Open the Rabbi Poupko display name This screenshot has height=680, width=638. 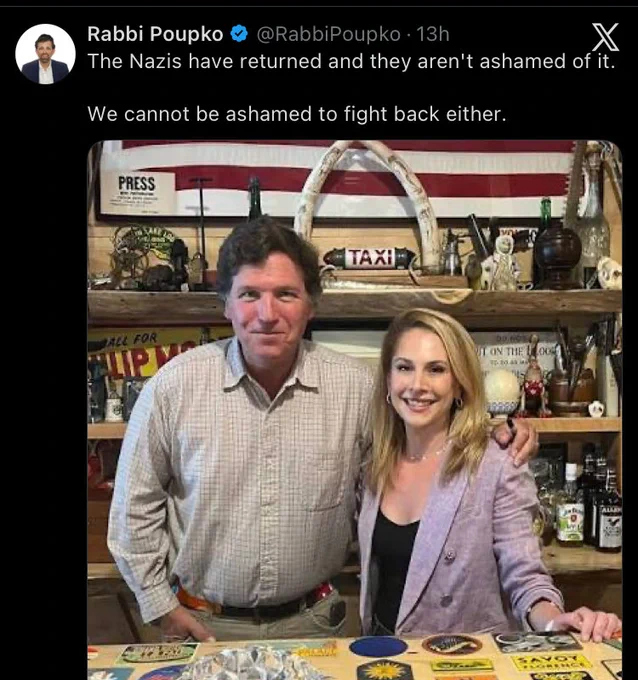155,34
